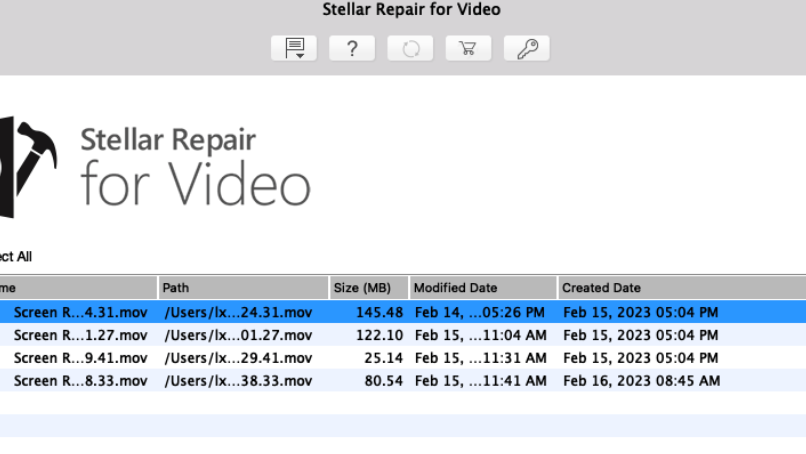Sort by the Created Date column header
Viewport: 806px width, 454px height.
pyautogui.click(x=682, y=287)
